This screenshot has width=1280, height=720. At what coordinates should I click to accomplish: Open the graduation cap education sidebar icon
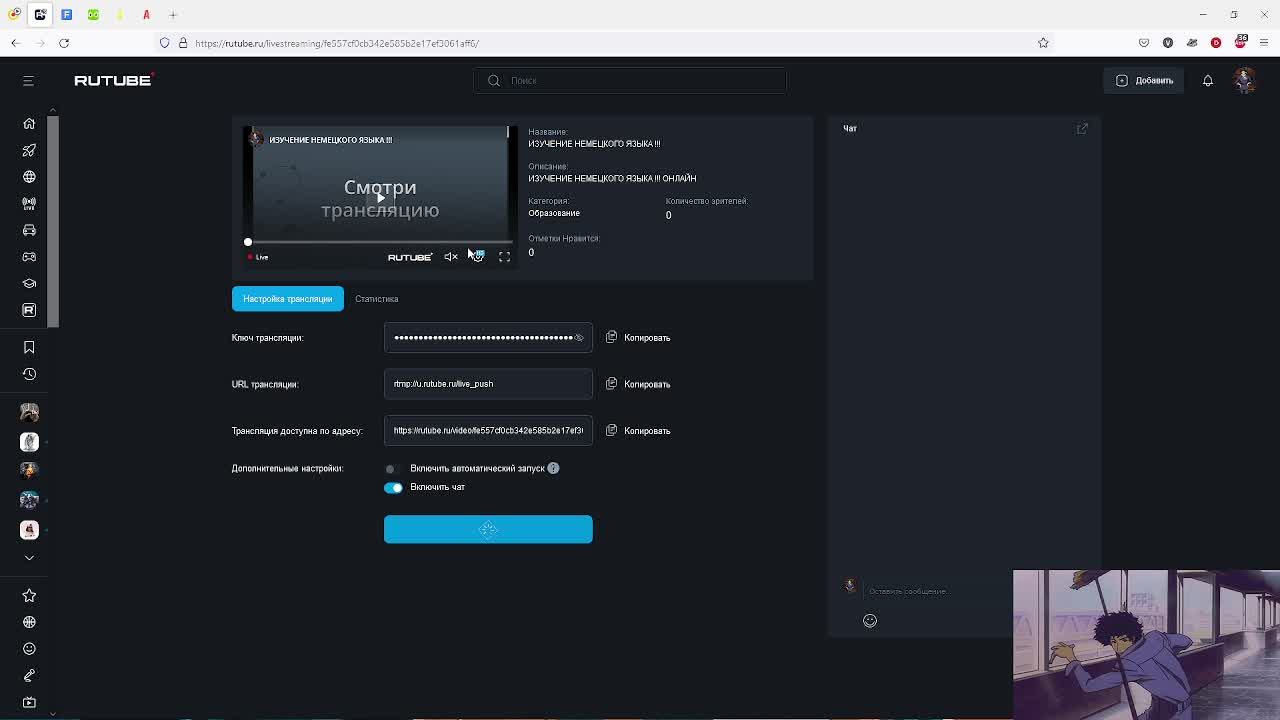[29, 283]
